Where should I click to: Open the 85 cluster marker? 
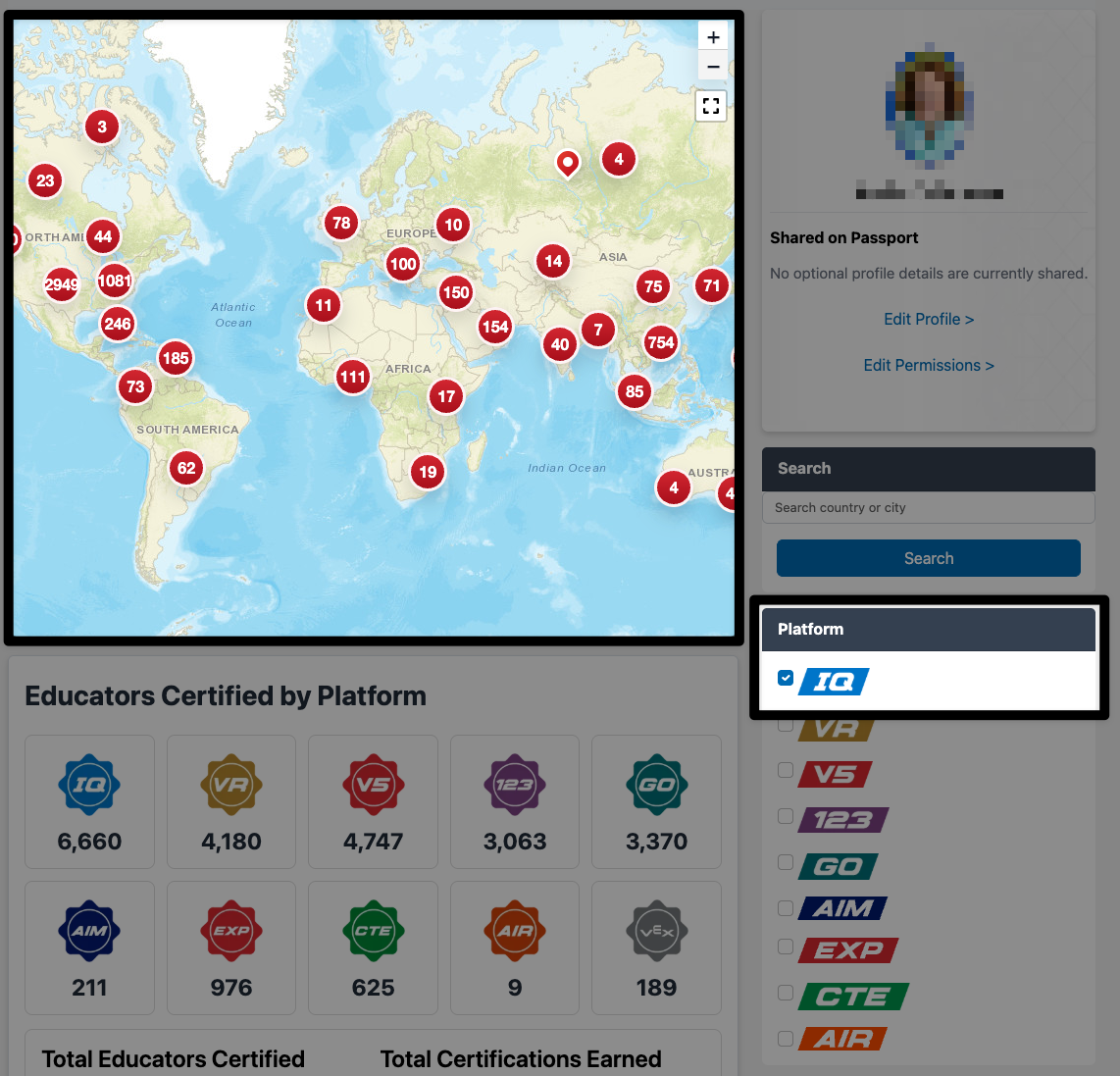[635, 391]
